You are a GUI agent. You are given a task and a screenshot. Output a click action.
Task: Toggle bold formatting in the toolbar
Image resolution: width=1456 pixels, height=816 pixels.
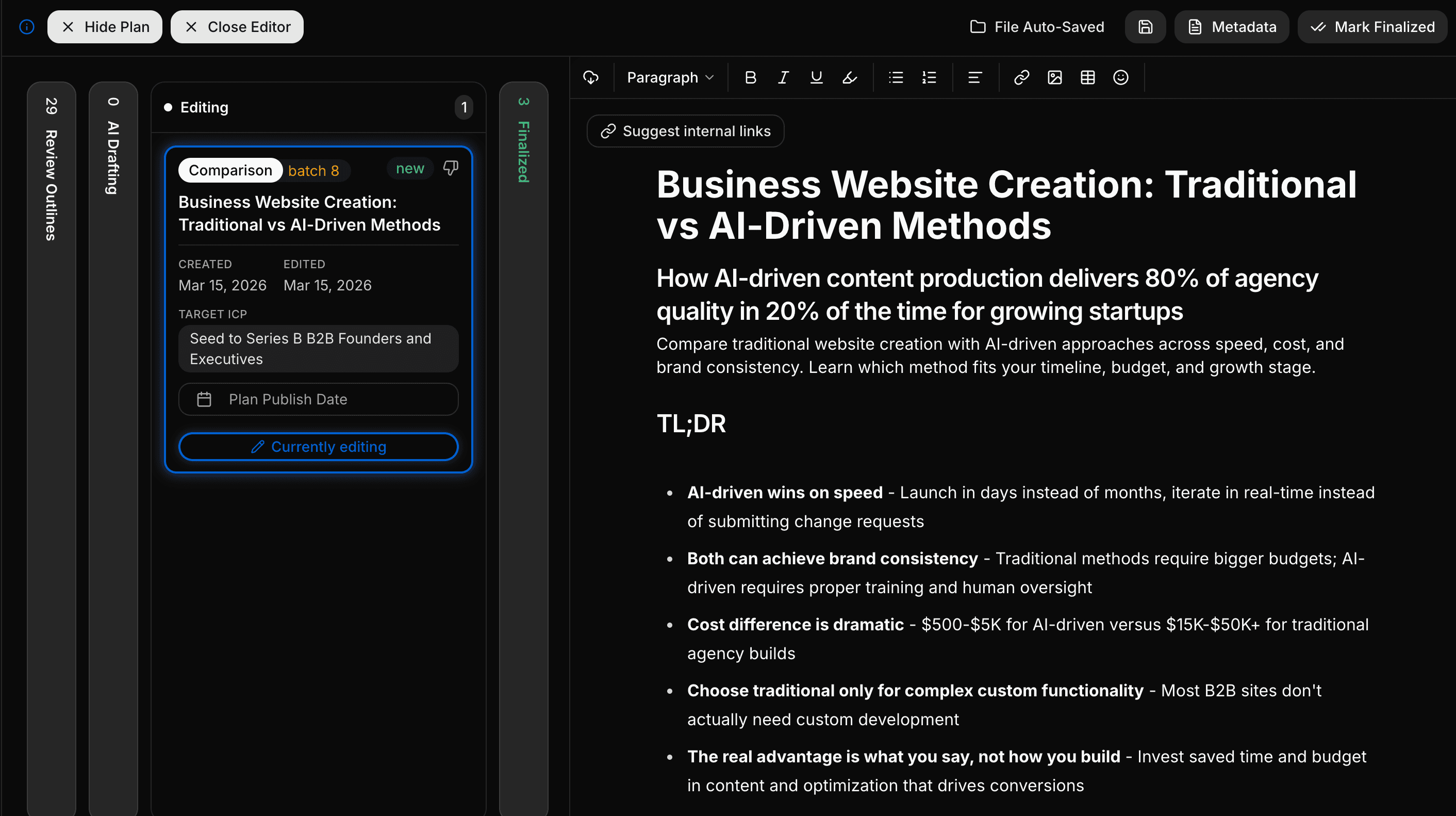point(750,77)
